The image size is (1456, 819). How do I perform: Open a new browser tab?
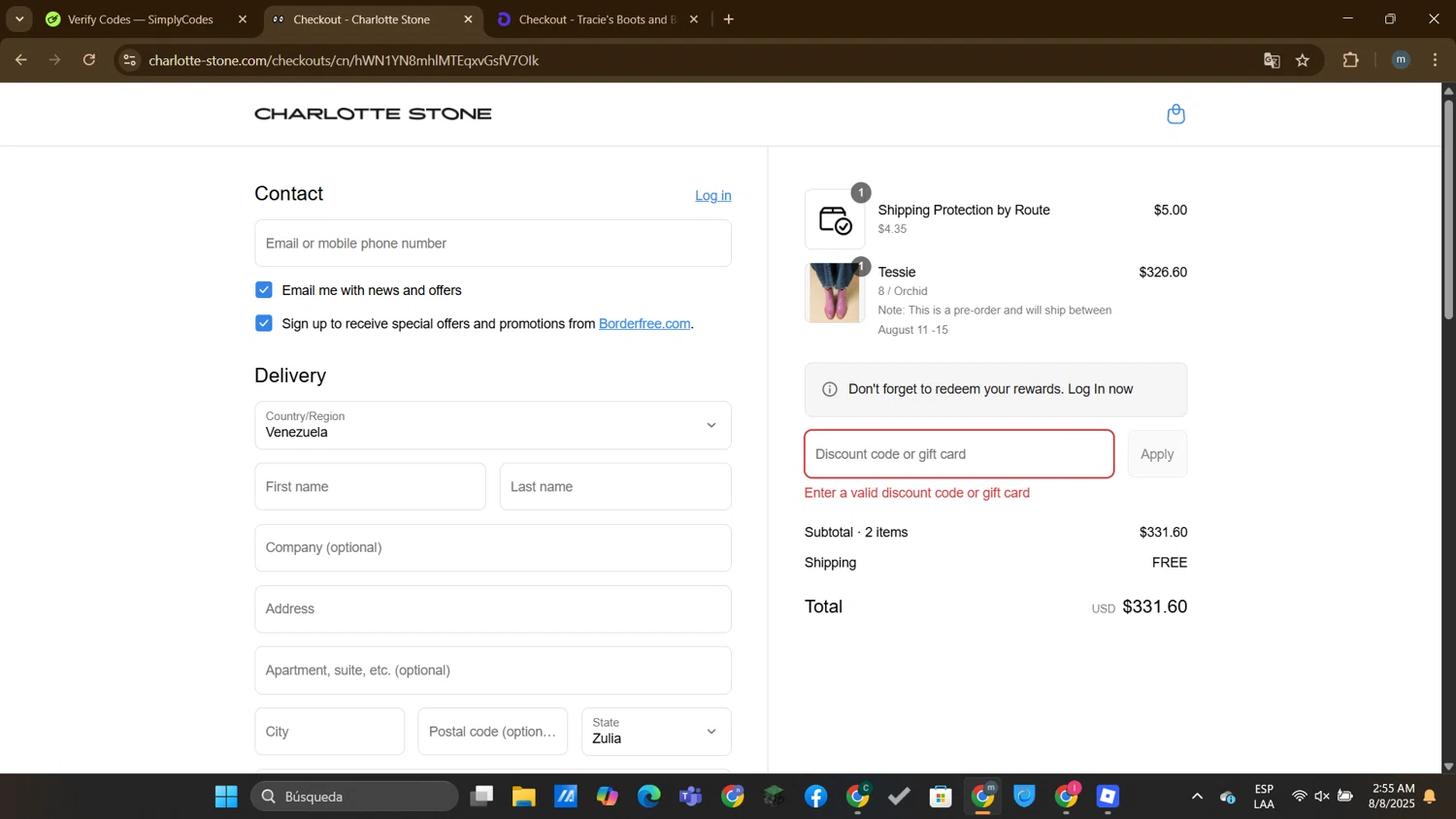click(x=729, y=19)
